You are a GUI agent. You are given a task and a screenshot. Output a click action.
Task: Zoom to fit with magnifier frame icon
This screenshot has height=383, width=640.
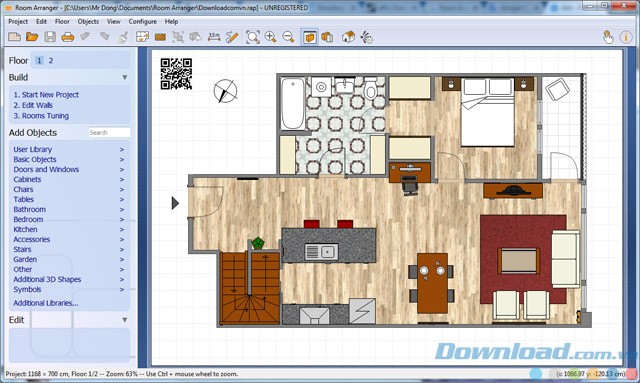pyautogui.click(x=253, y=37)
